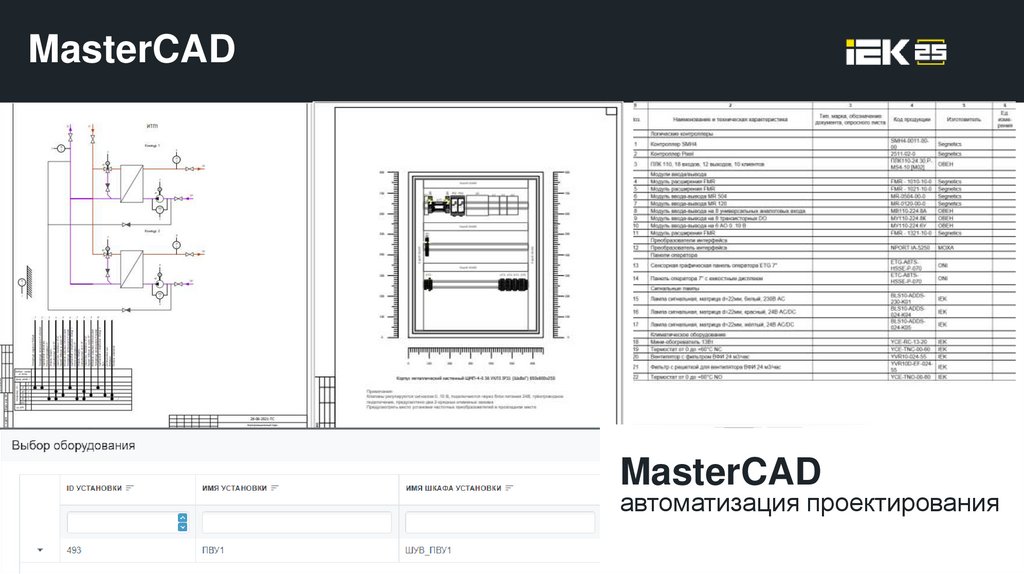Click the ID УСТАНОВКИ column filter icon
The height and width of the screenshot is (574, 1024).
129,488
